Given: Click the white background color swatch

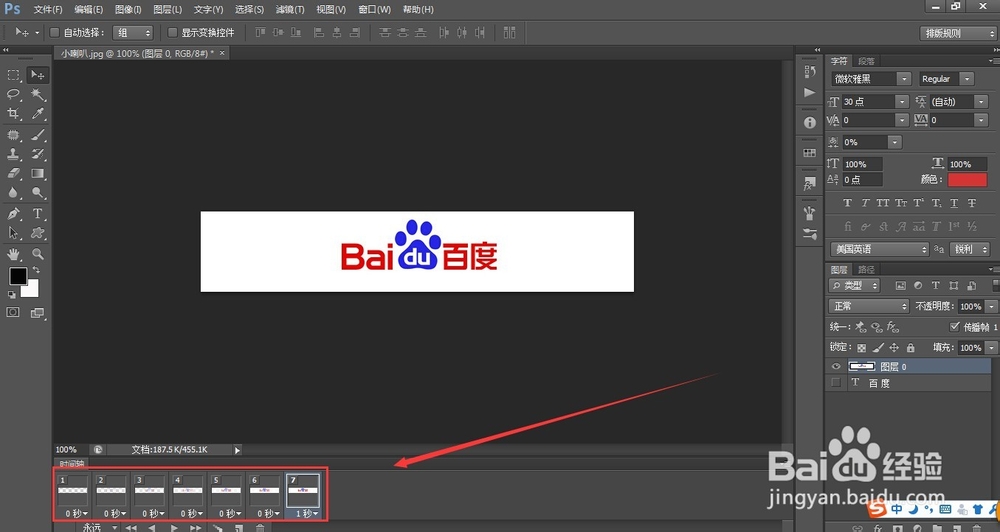Looking at the screenshot, I should 32,290.
